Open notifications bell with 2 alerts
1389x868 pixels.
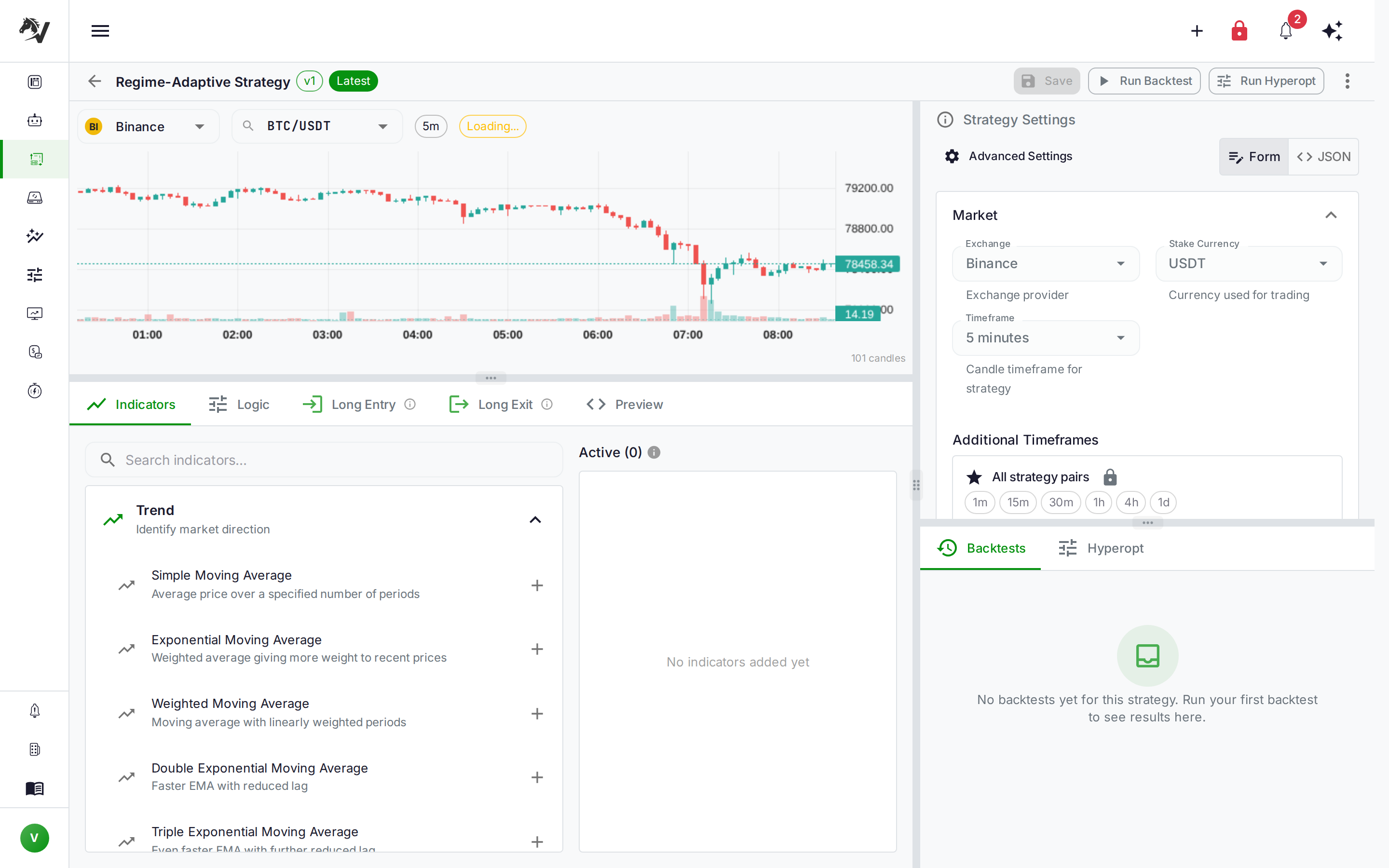[1286, 31]
